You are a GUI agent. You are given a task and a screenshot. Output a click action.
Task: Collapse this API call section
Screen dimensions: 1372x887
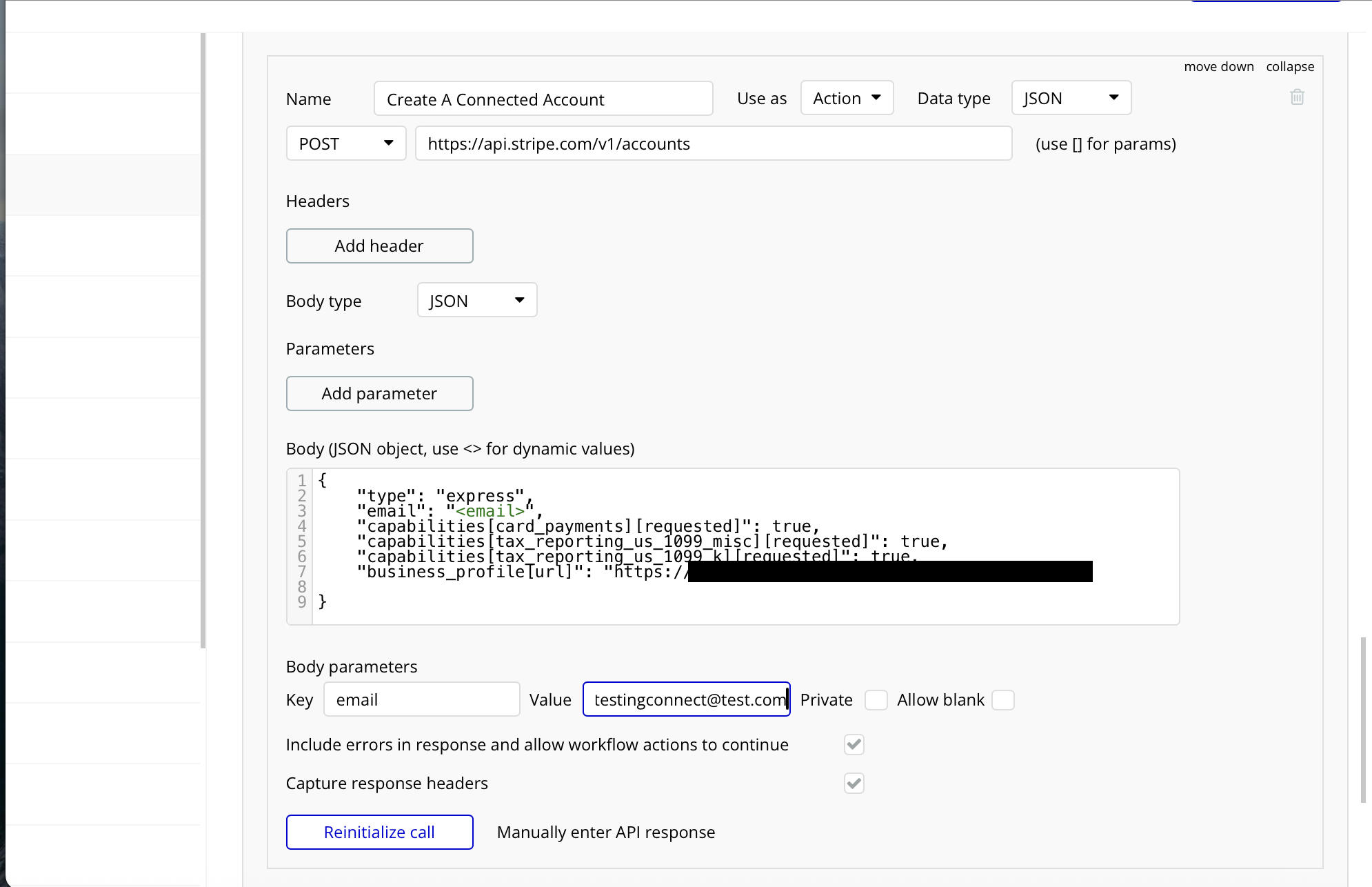(1289, 67)
